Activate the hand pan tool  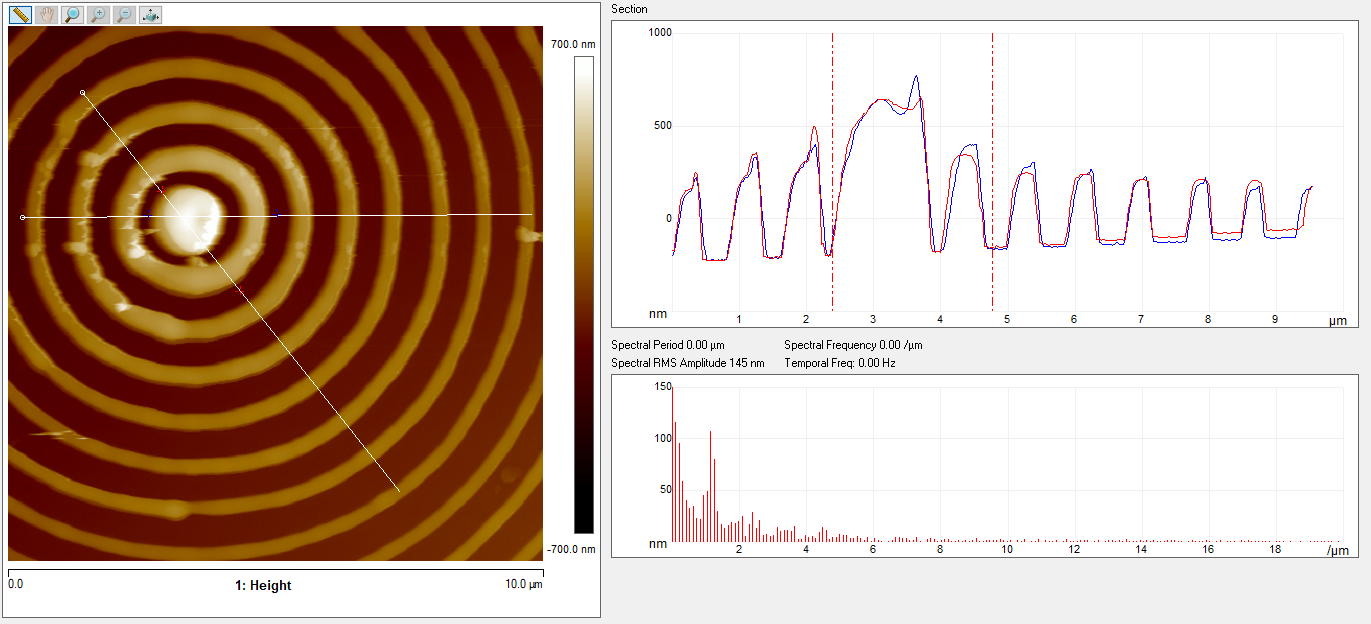pos(46,15)
